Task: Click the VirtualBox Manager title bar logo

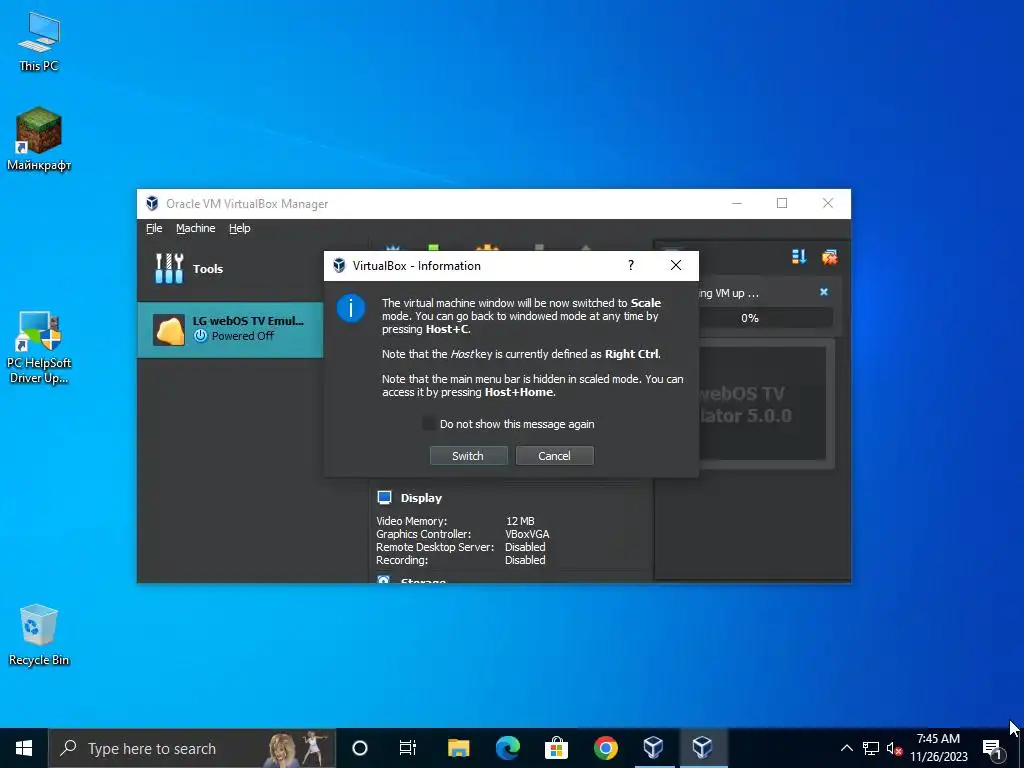Action: coord(152,203)
